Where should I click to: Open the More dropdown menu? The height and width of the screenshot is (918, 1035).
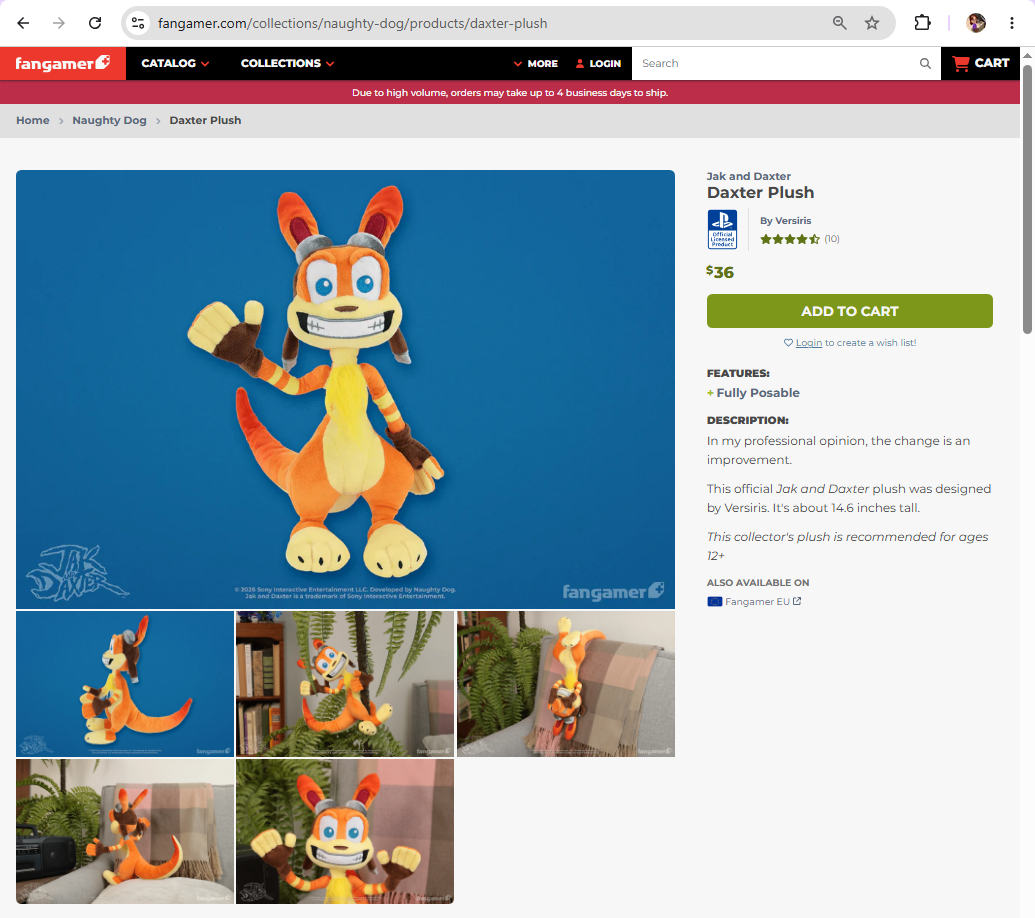click(x=535, y=63)
